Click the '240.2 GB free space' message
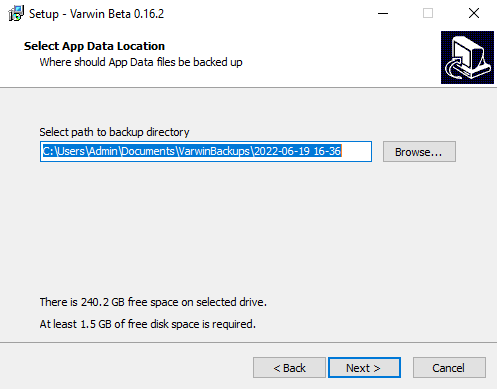The image size is (497, 389). click(153, 302)
